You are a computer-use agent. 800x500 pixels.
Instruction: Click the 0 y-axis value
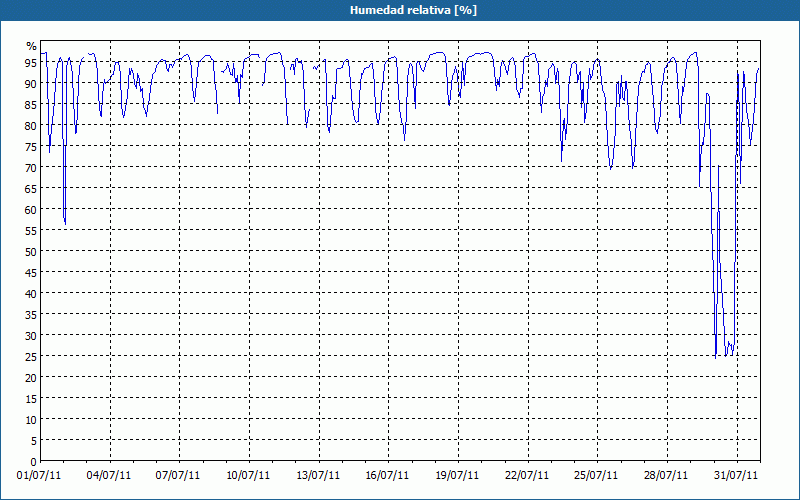pos(34,462)
